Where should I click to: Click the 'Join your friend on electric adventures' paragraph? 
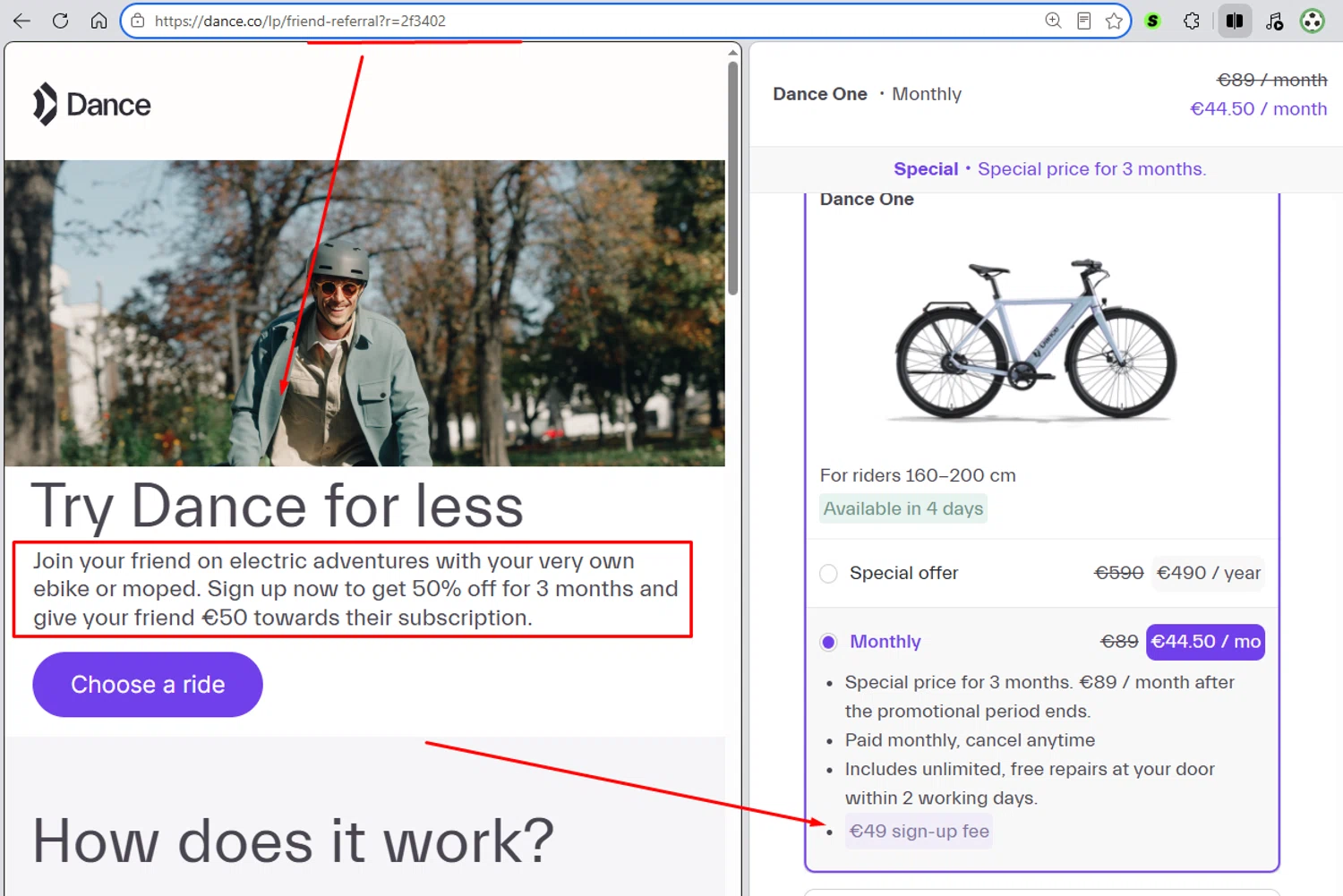click(355, 589)
